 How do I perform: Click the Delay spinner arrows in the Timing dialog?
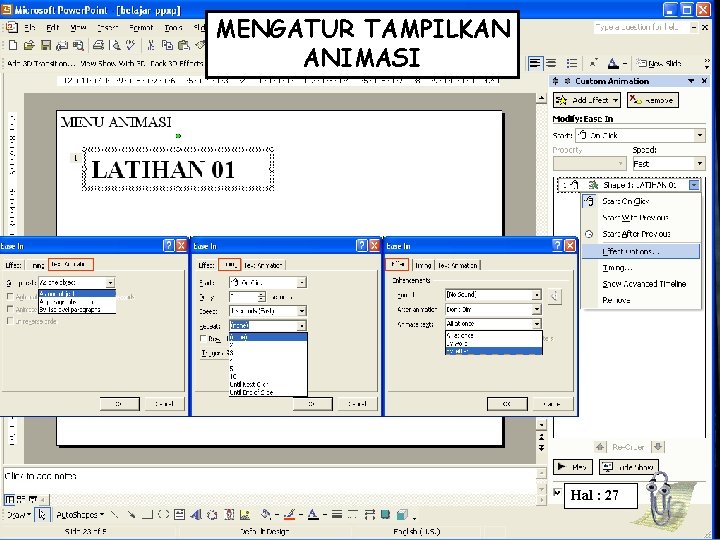pos(261,297)
